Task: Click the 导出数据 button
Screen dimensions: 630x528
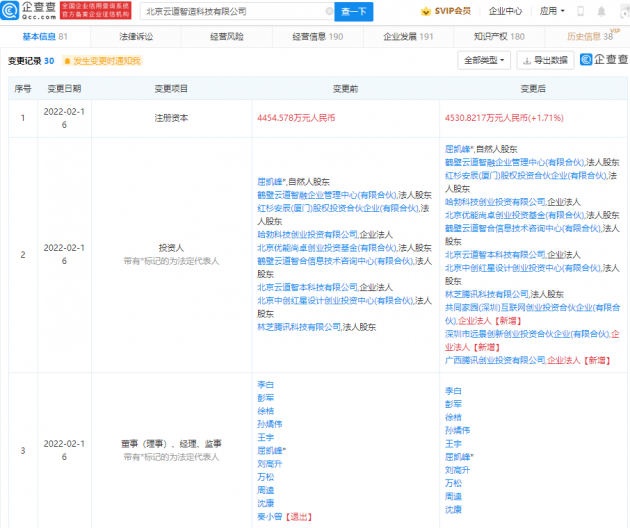Action: click(545, 60)
